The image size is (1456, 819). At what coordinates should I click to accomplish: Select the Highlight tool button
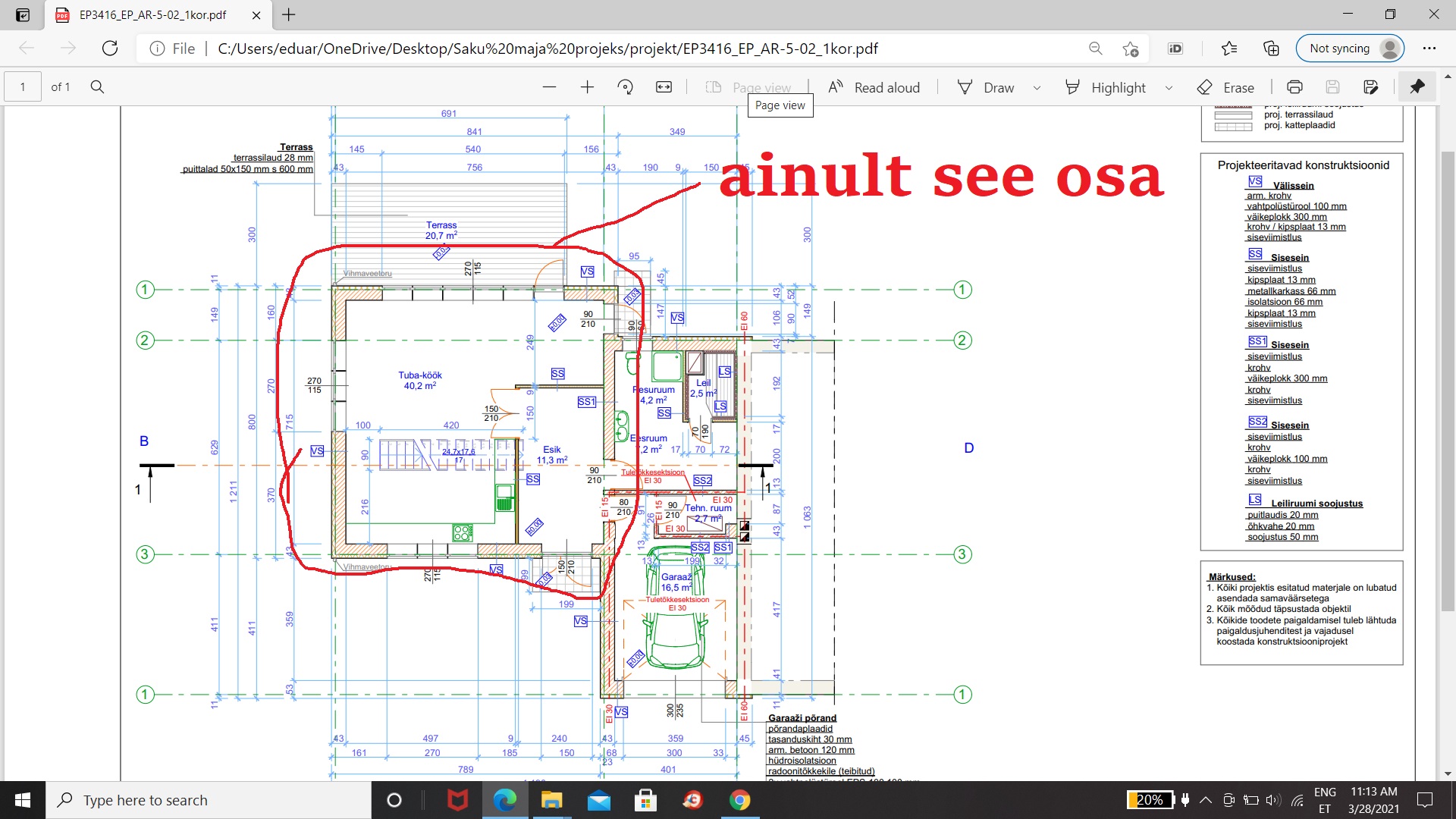[x=1106, y=87]
